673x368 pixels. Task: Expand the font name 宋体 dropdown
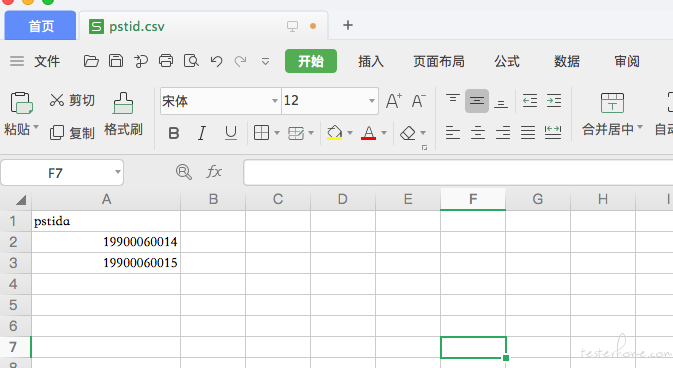pyautogui.click(x=275, y=101)
